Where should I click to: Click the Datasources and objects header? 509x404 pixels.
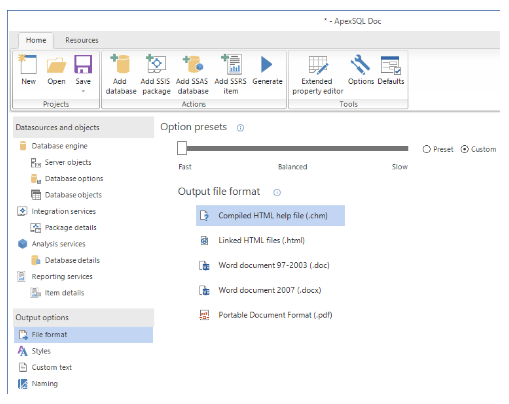pos(83,127)
